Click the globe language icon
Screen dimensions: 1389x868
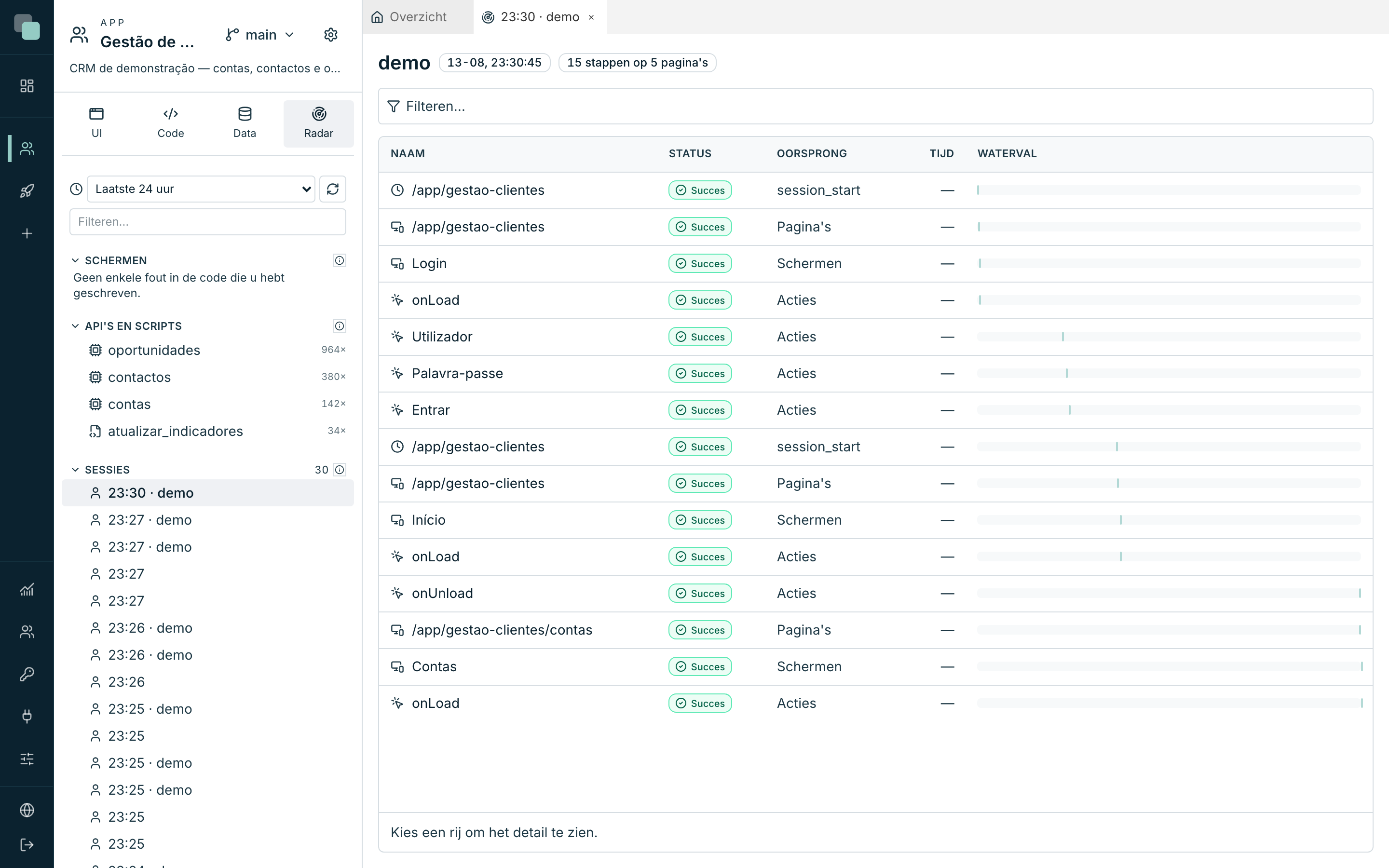[x=27, y=810]
